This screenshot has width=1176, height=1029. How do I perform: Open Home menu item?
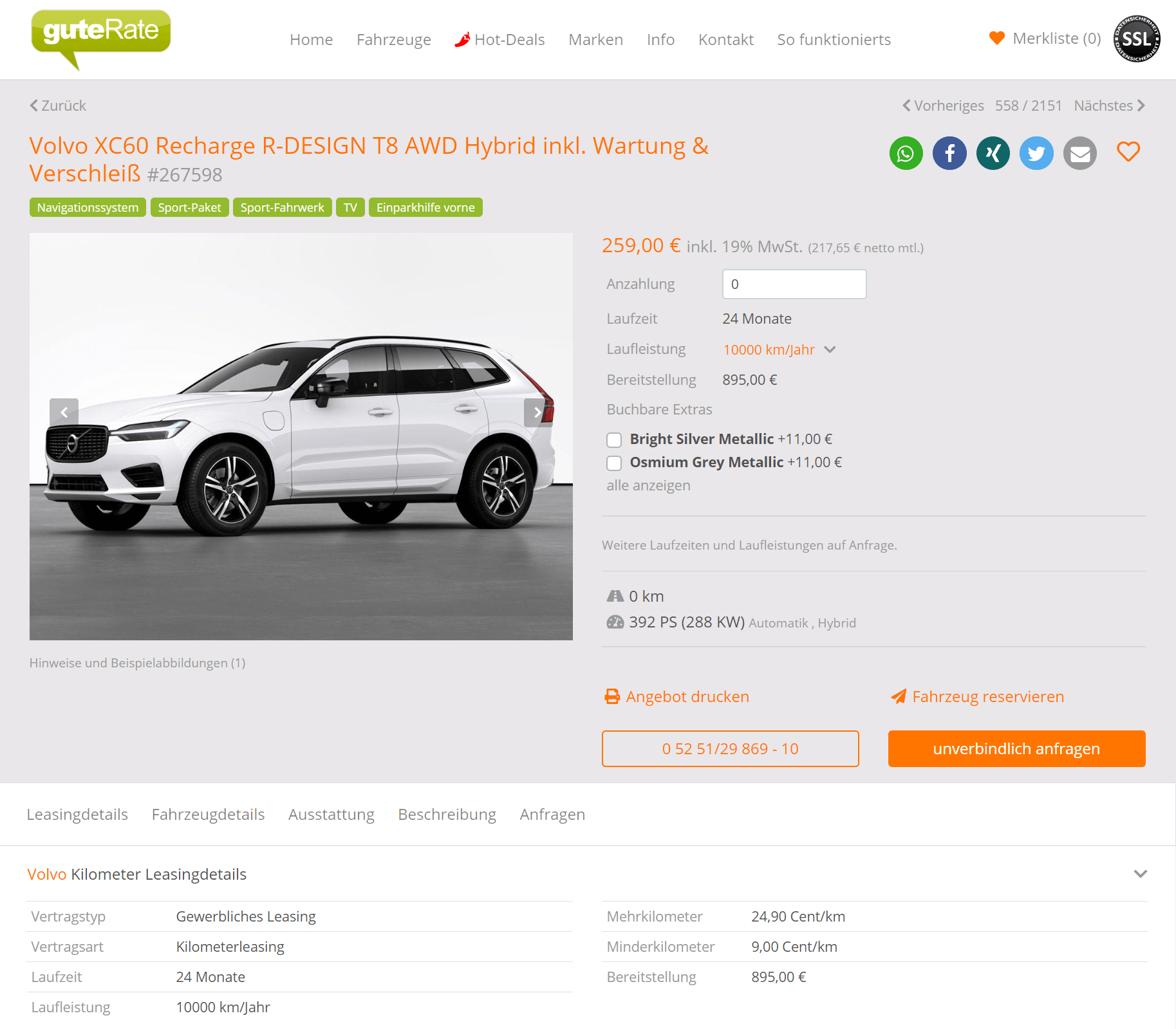(x=312, y=40)
